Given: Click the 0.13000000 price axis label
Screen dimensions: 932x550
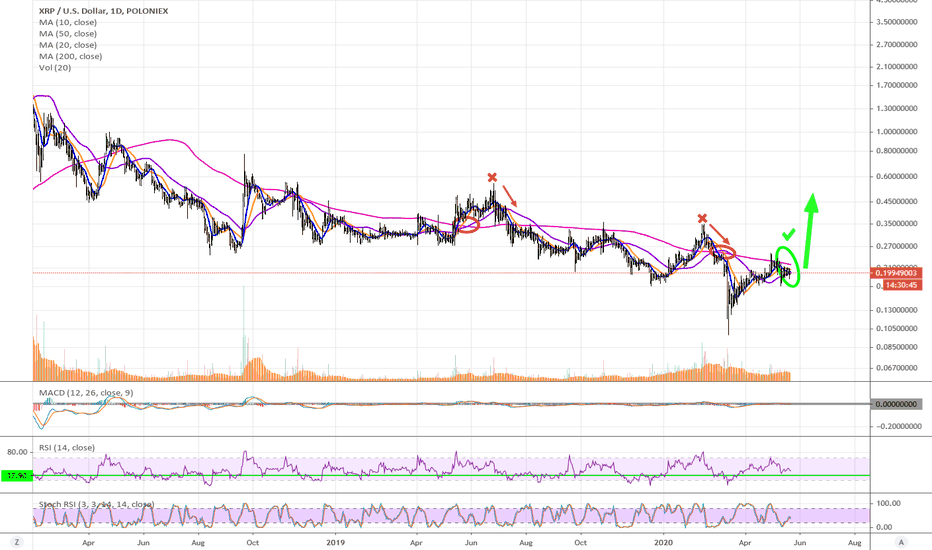Looking at the screenshot, I should pos(896,310).
